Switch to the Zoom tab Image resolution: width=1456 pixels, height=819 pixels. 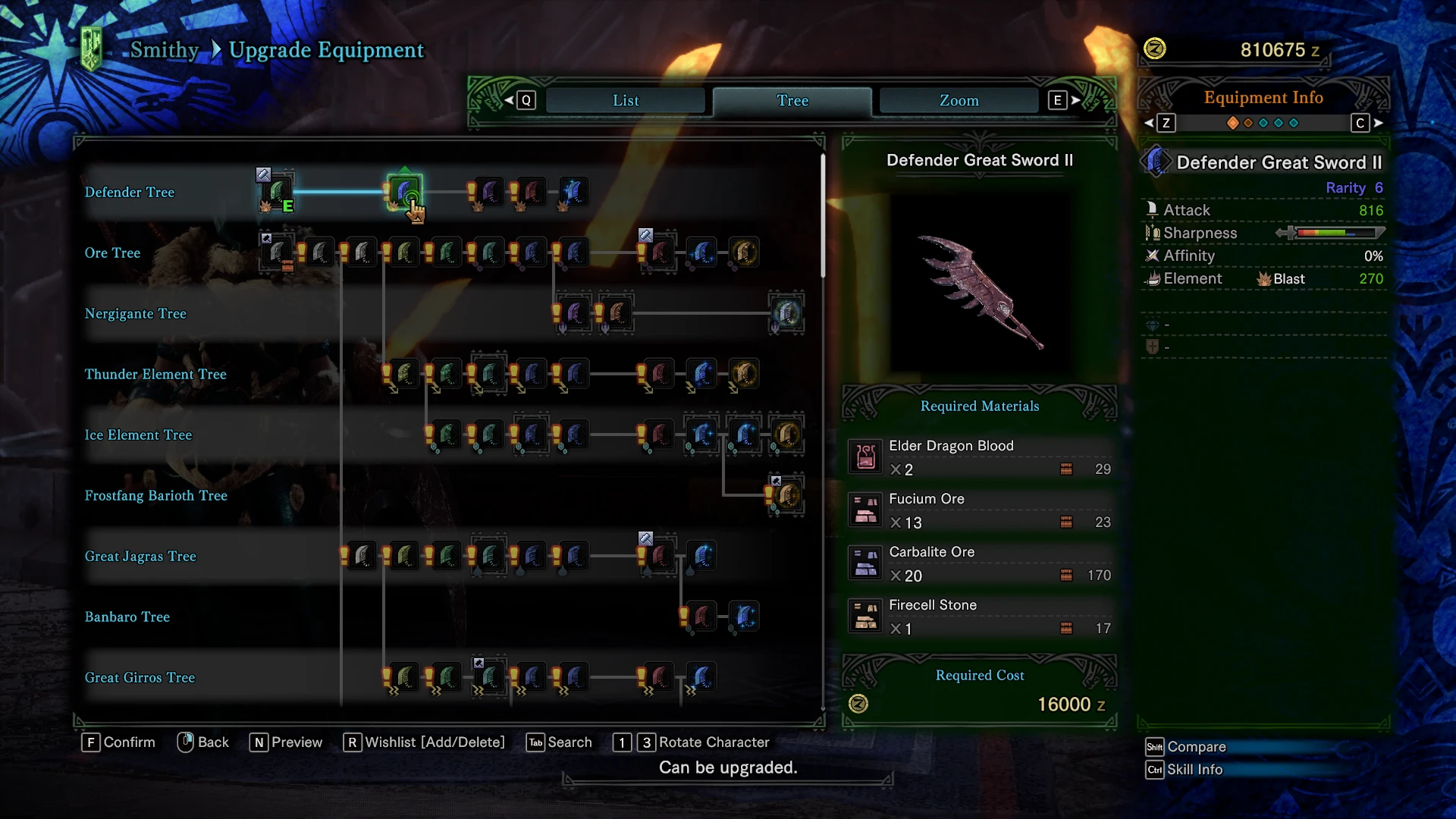(x=959, y=101)
